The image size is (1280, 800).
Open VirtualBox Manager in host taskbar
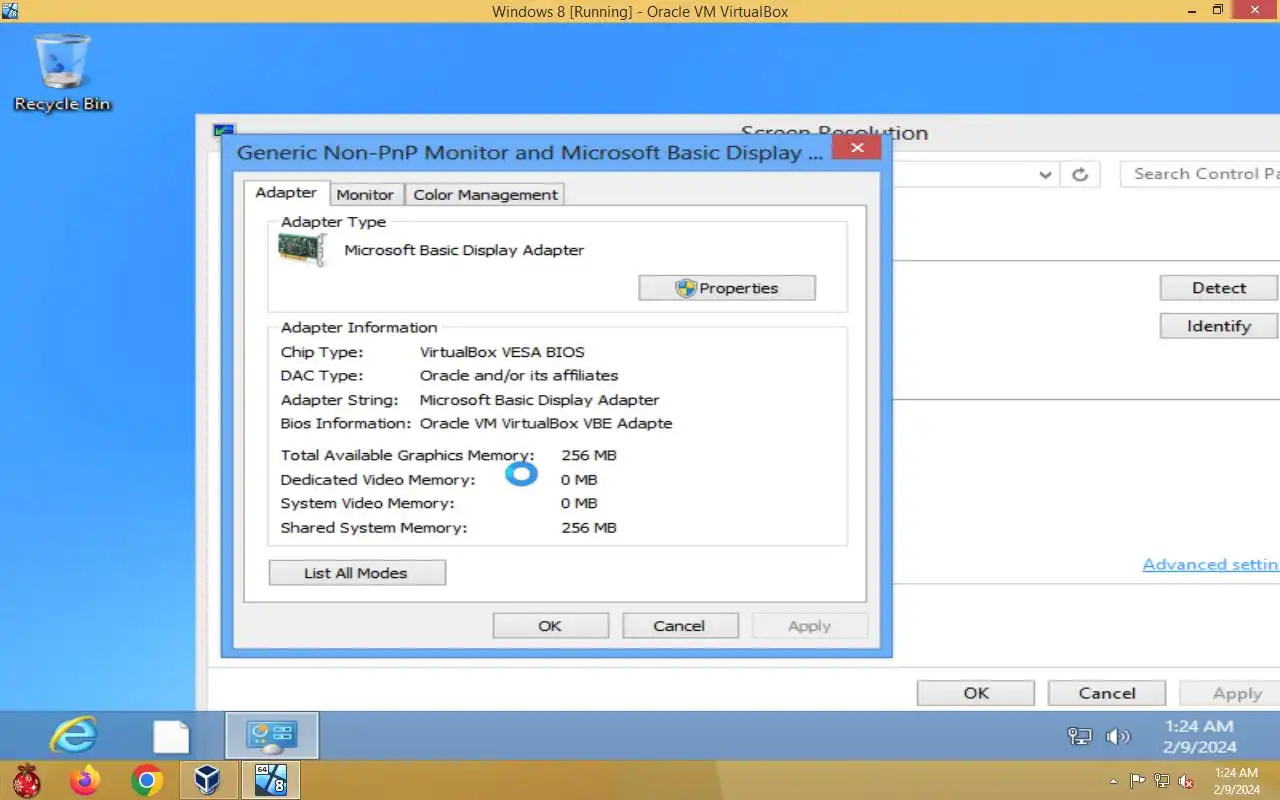click(x=208, y=780)
